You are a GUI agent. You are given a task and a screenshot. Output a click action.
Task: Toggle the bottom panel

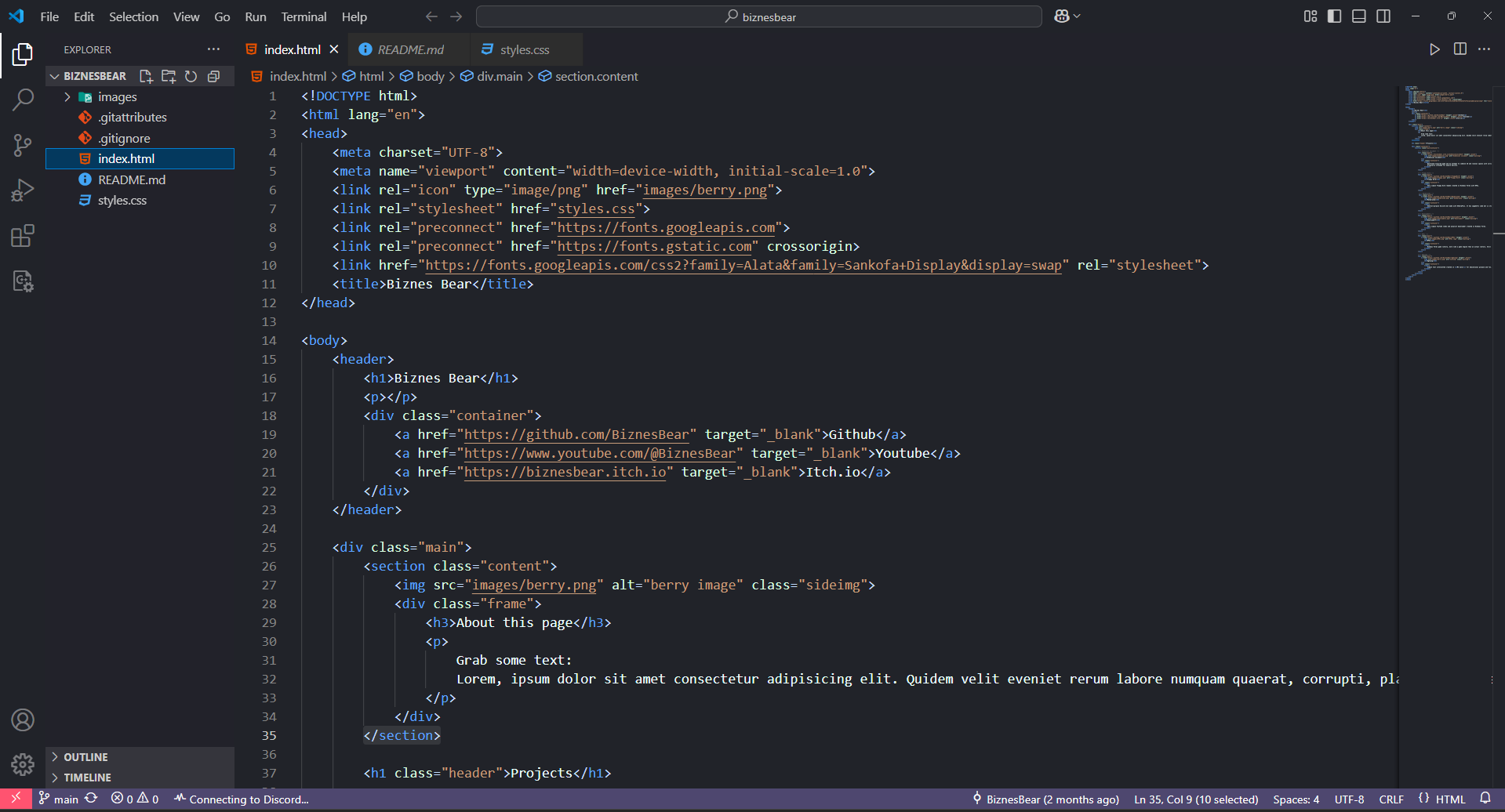click(1359, 16)
